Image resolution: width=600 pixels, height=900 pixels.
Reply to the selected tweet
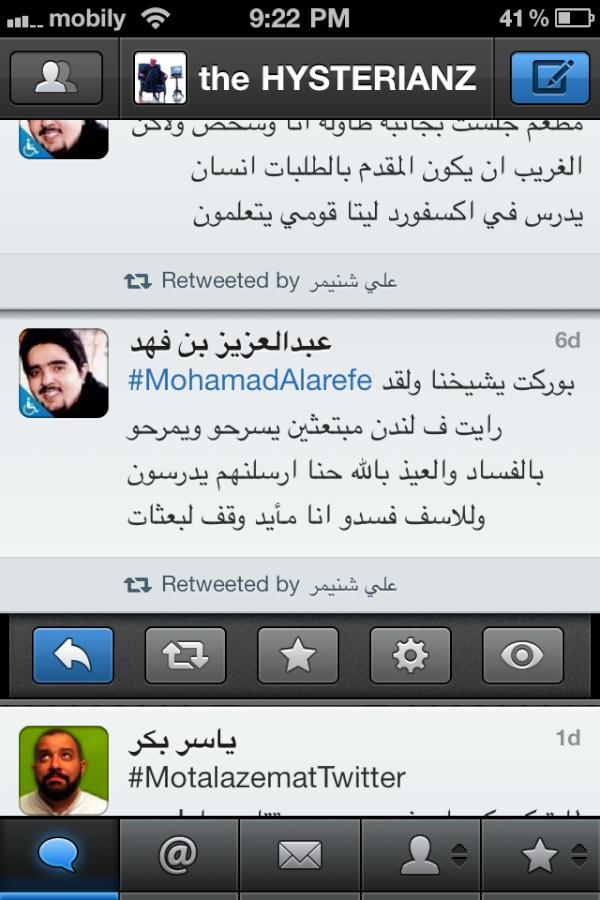point(73,655)
